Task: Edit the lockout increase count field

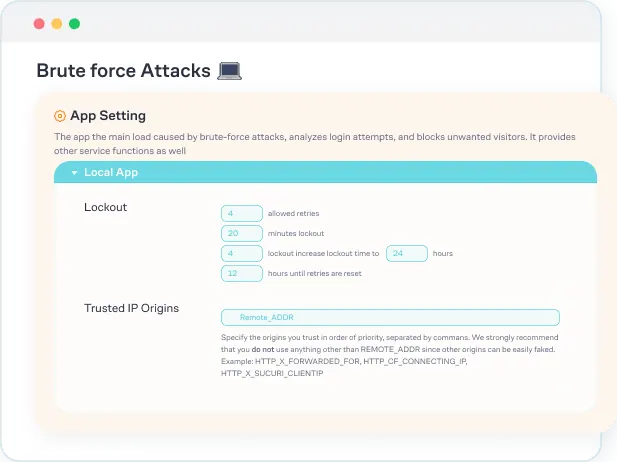Action: pyautogui.click(x=242, y=253)
